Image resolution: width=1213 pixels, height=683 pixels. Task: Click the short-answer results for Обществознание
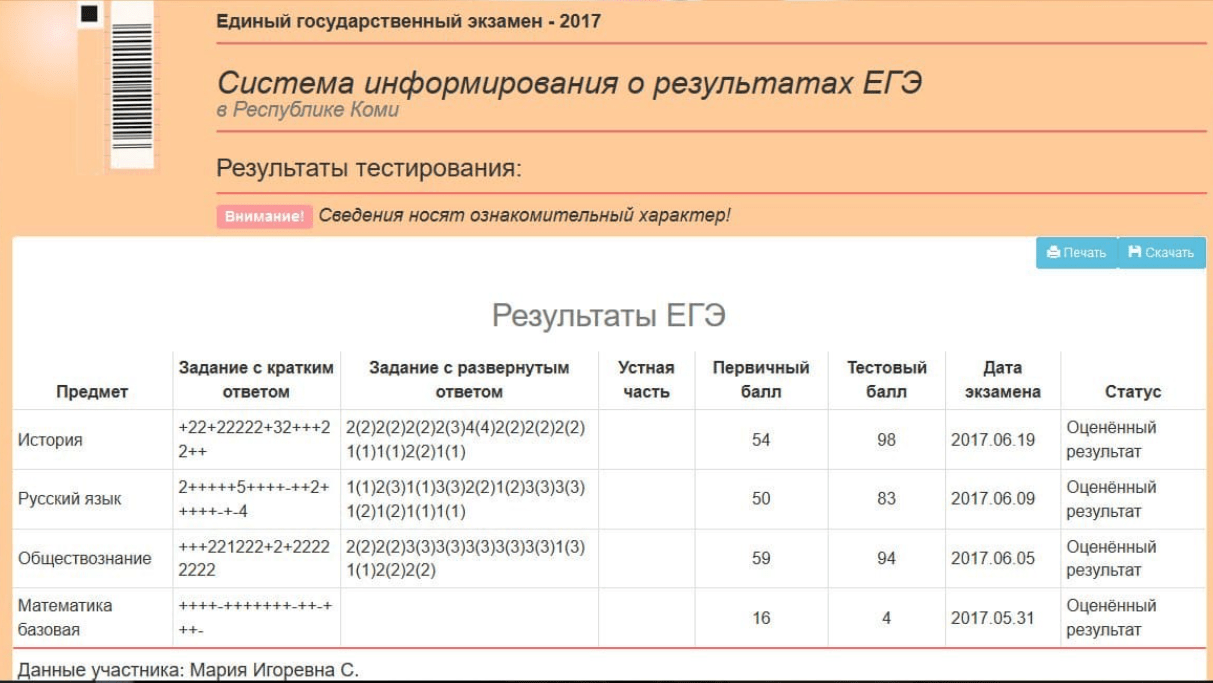(255, 558)
